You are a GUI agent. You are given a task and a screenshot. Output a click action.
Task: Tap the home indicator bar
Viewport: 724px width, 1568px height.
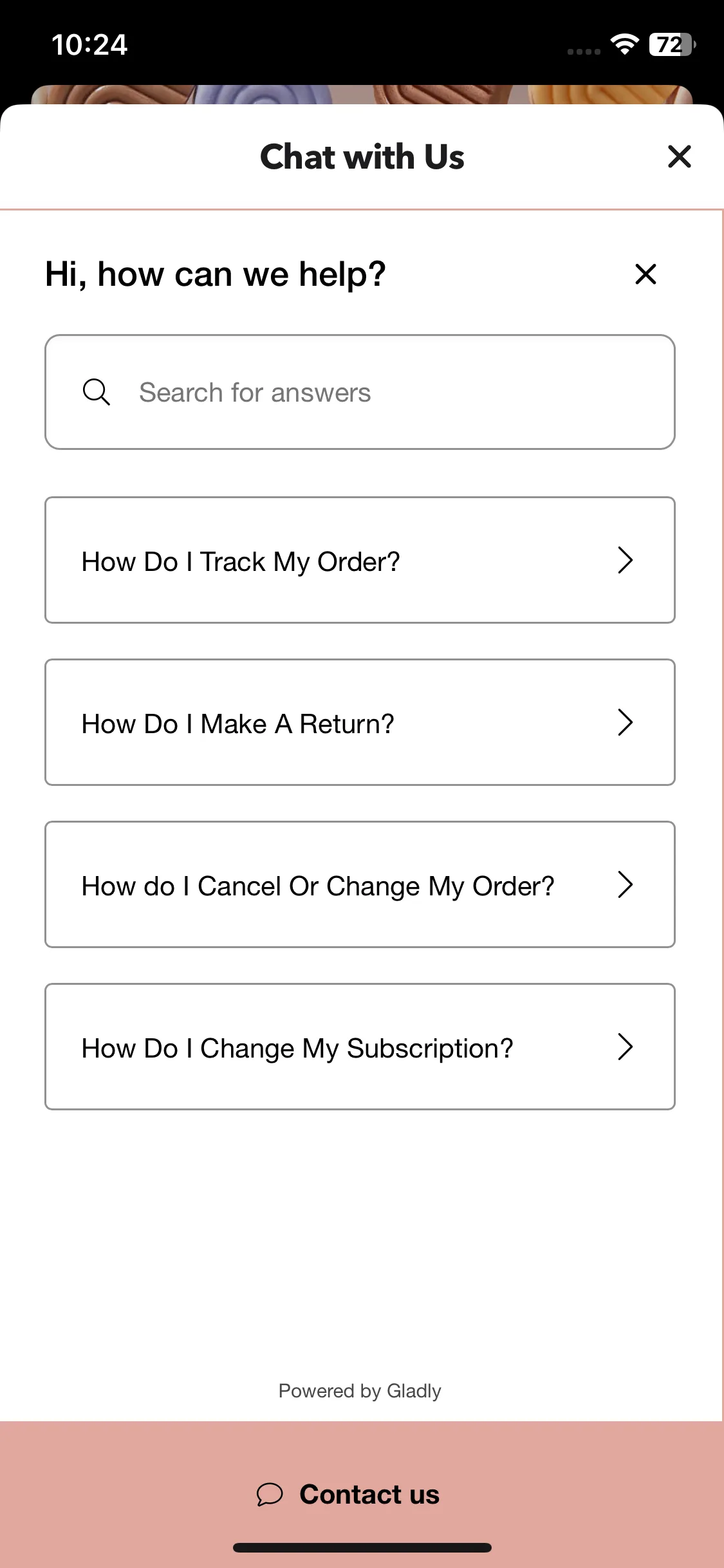[x=362, y=1547]
